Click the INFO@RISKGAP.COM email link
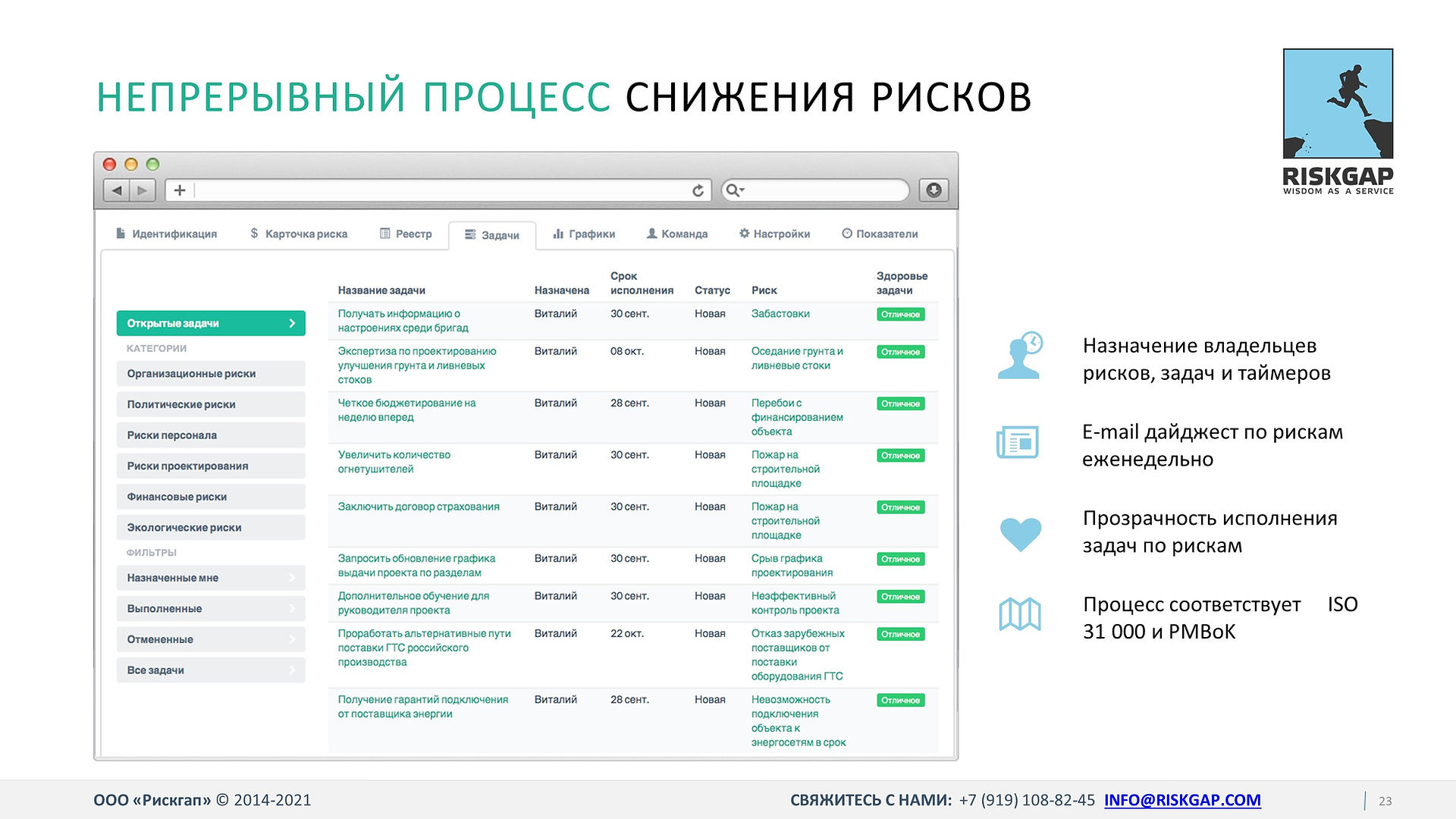Viewport: 1456px width, 819px height. coord(1182,800)
